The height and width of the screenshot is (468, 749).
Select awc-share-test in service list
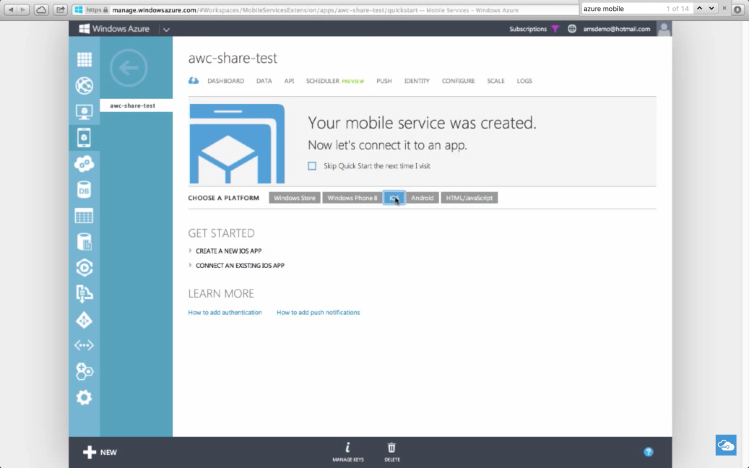pyautogui.click(x=136, y=106)
